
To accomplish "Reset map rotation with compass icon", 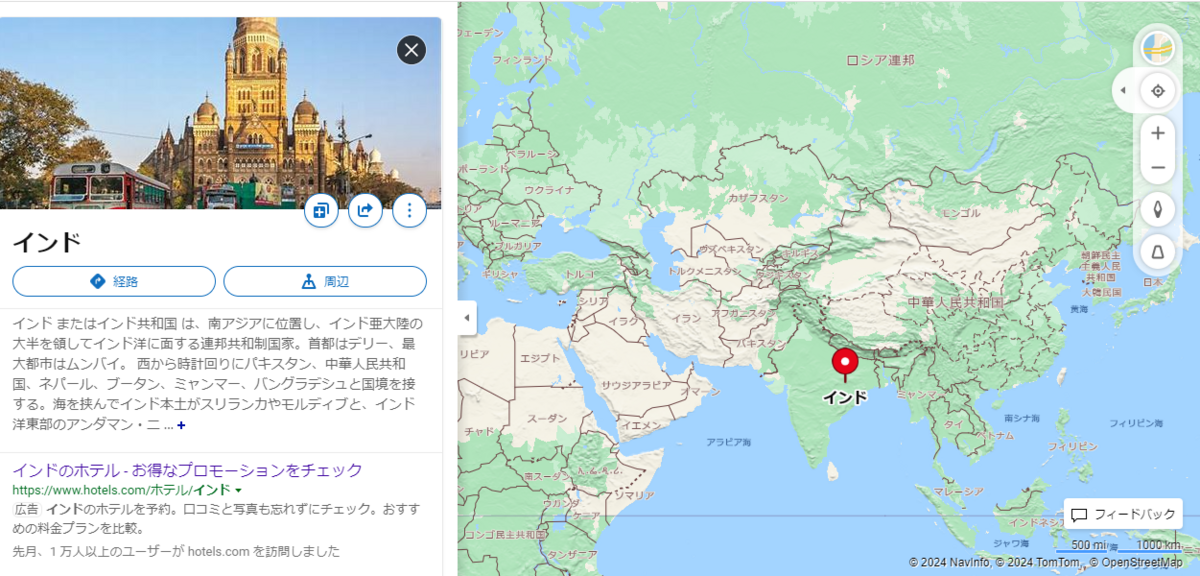I will click(1158, 210).
